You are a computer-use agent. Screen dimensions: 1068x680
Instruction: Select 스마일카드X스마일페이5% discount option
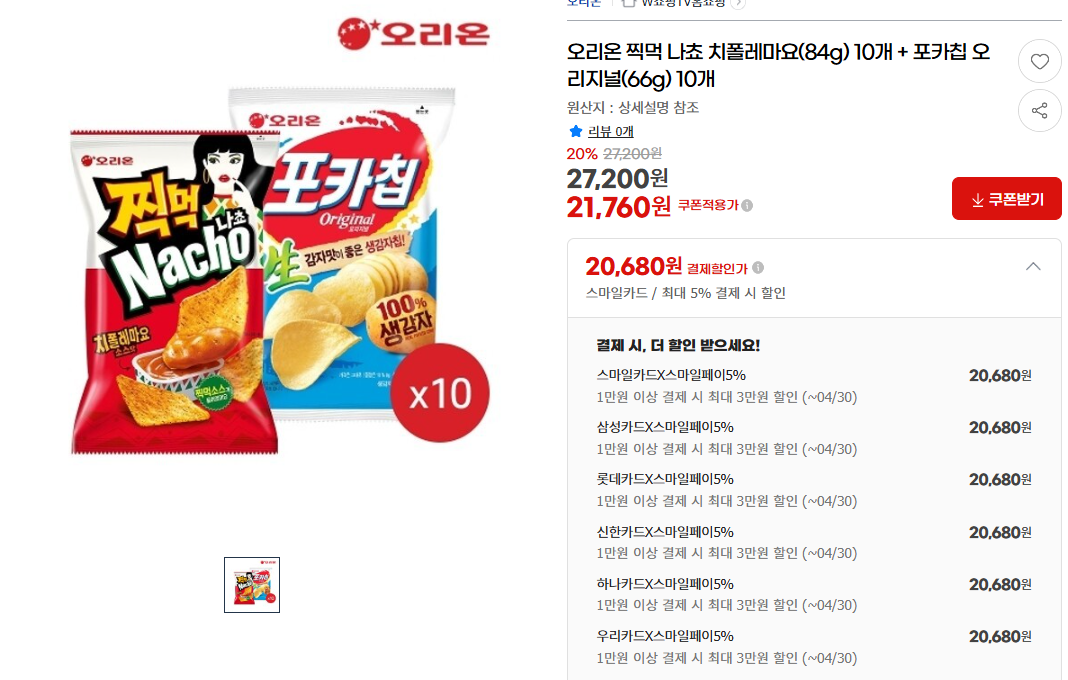coord(814,386)
